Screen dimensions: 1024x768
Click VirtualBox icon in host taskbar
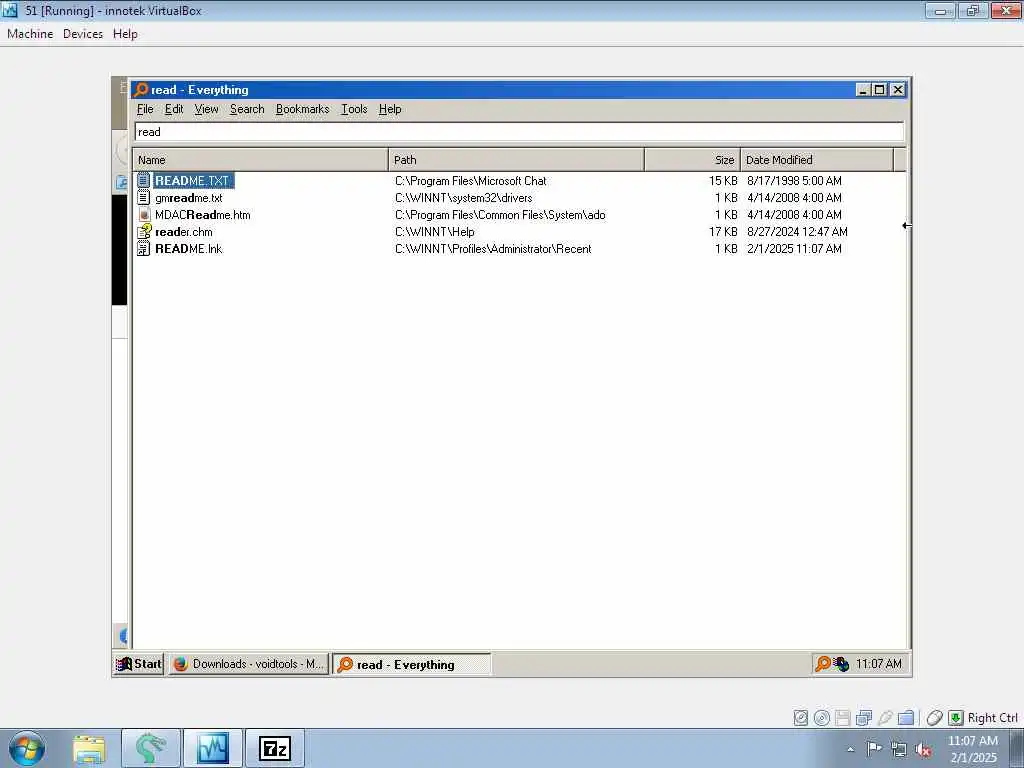coord(213,748)
